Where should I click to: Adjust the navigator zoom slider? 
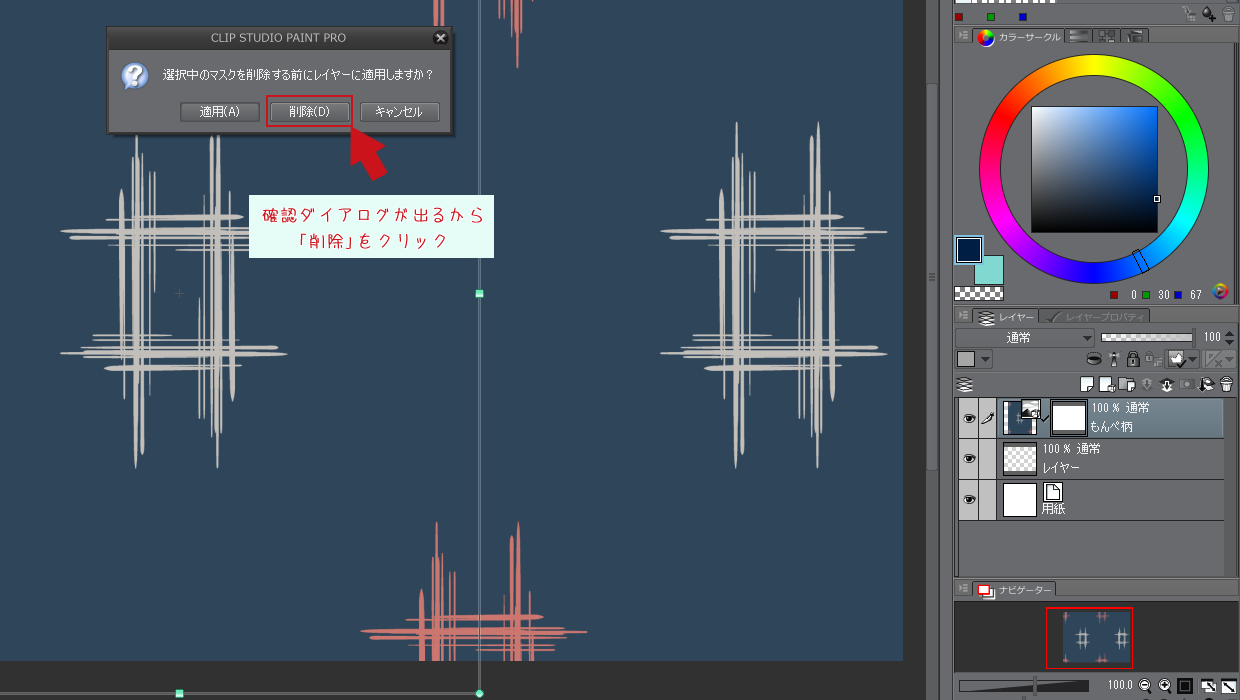tap(1024, 685)
